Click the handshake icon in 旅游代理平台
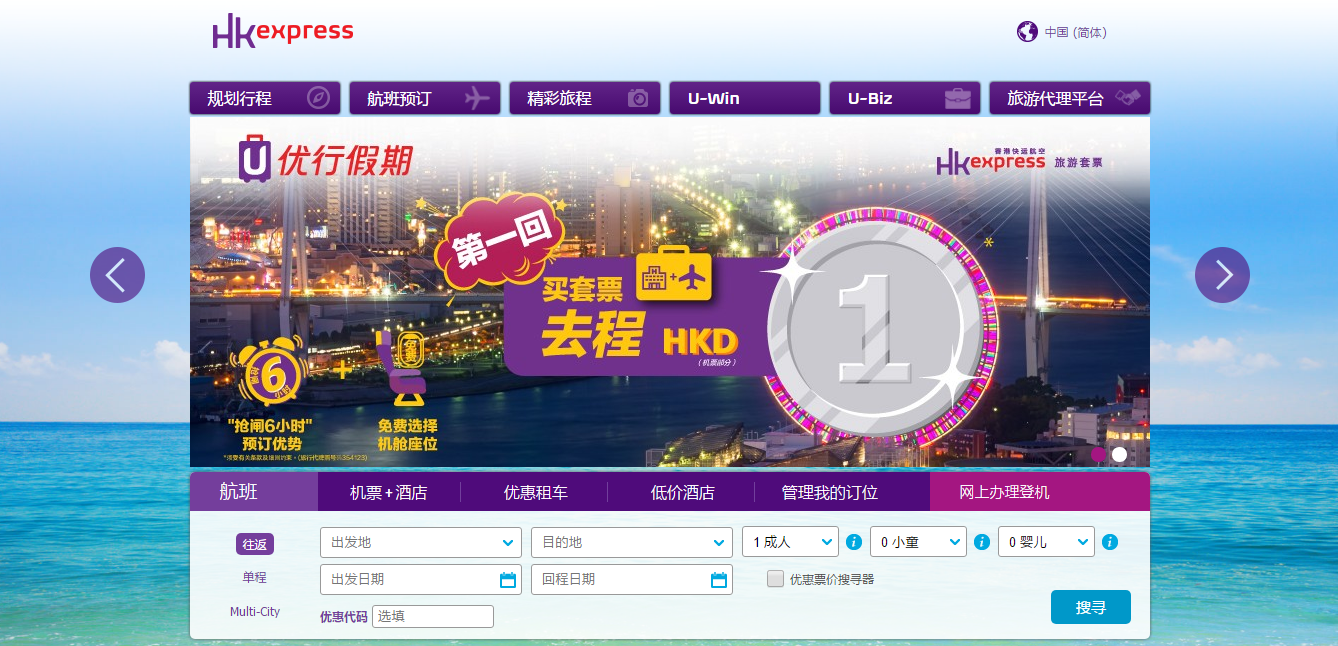The image size is (1338, 646). click(1128, 98)
